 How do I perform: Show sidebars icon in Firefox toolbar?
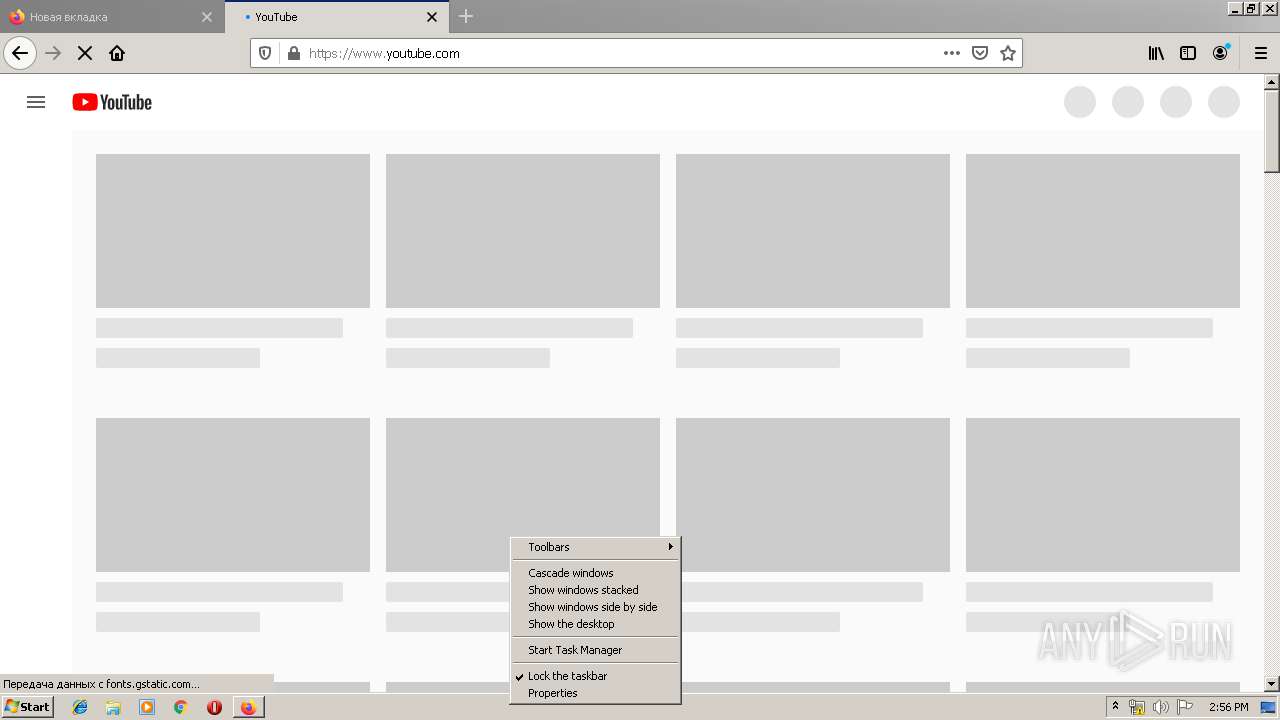[1188, 53]
